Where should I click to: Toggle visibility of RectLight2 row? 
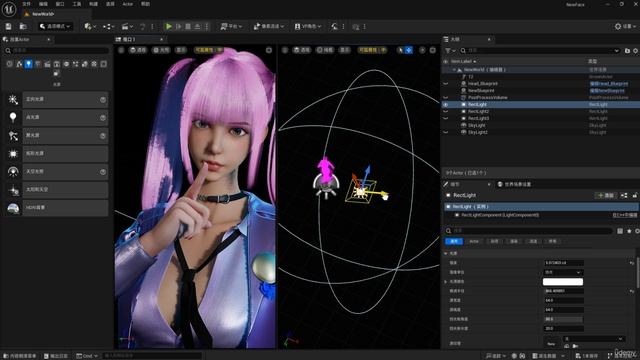tap(446, 111)
